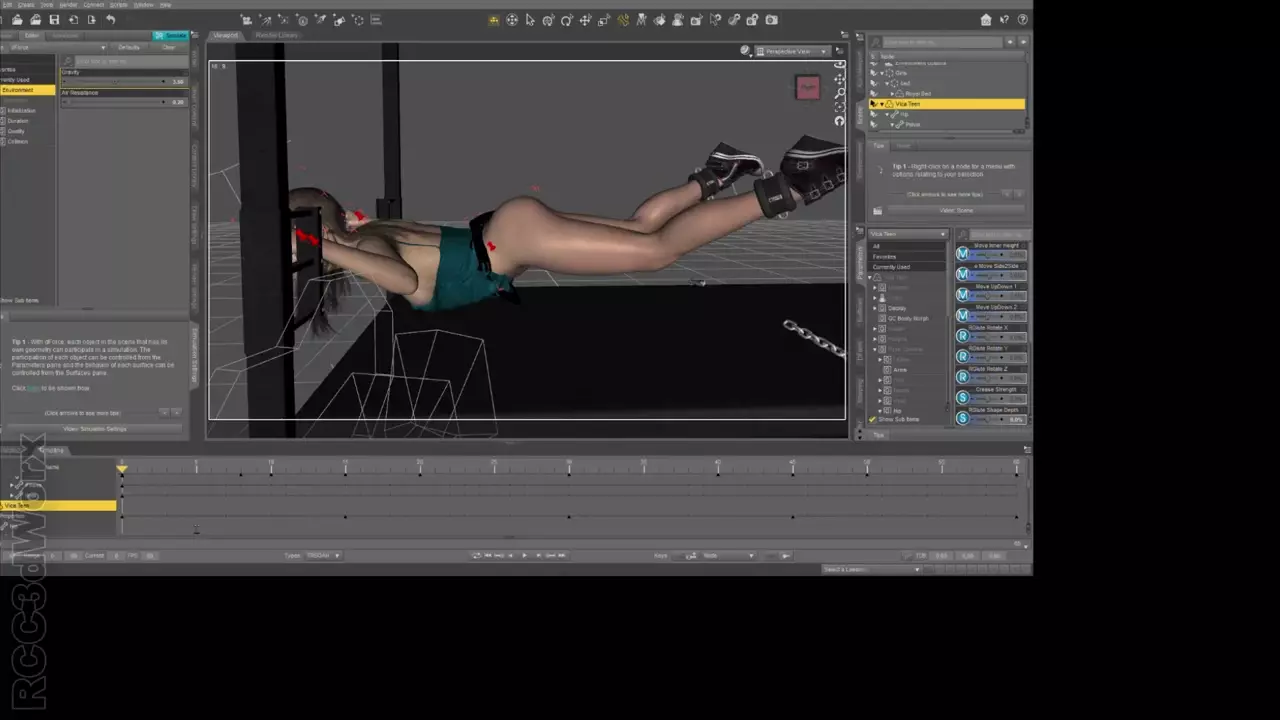Open the Select a Lesson dropdown
1280x720 pixels.
pos(870,569)
